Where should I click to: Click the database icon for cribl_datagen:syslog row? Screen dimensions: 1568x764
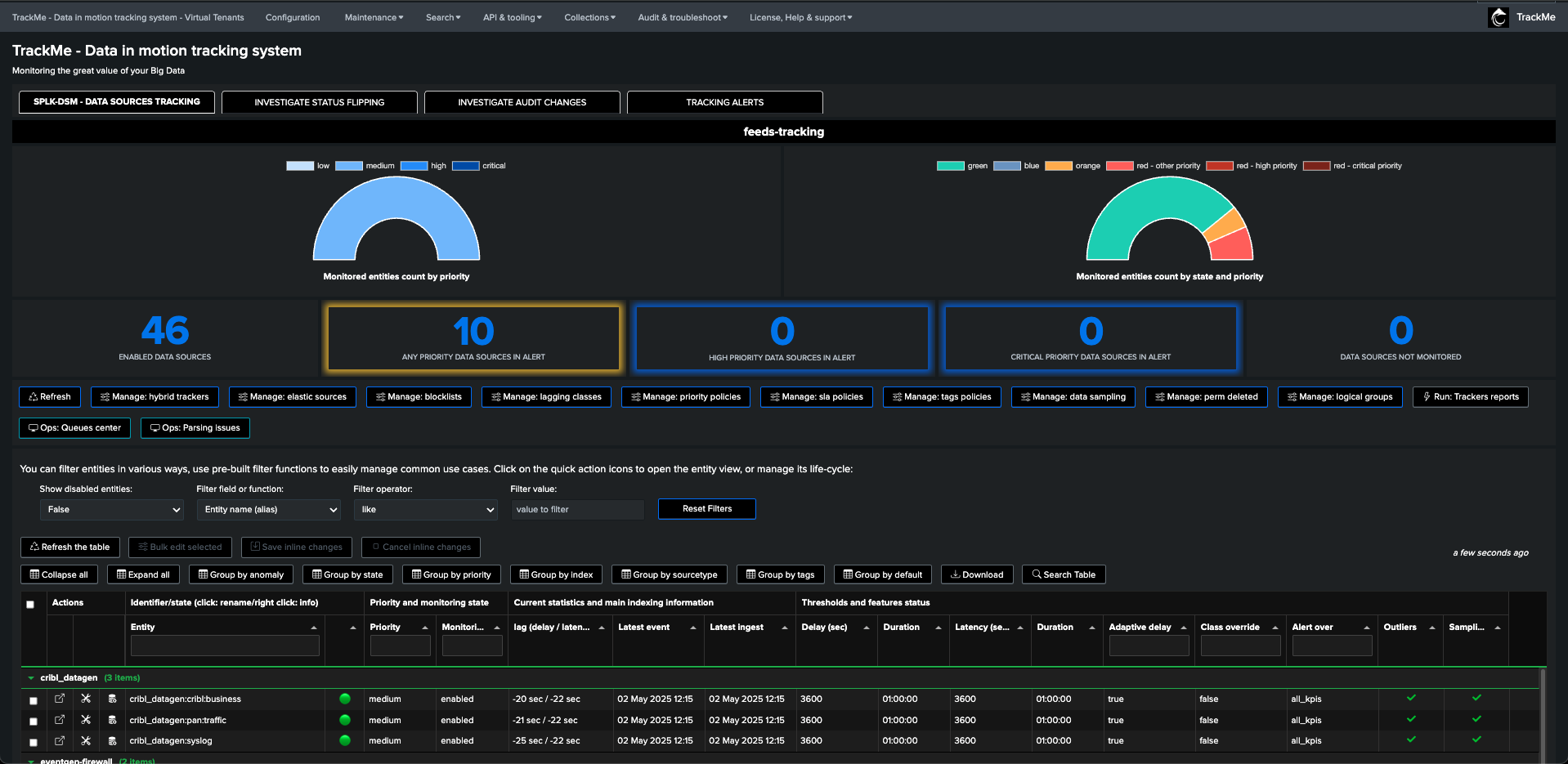[112, 741]
